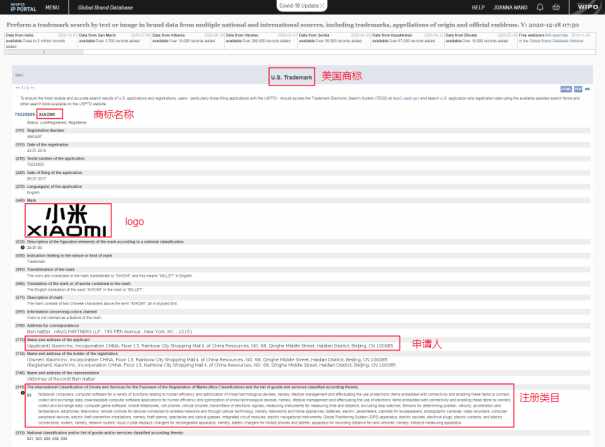Click the Language(s) of the application label
Viewport: 605px width, 447px height.
point(54,186)
